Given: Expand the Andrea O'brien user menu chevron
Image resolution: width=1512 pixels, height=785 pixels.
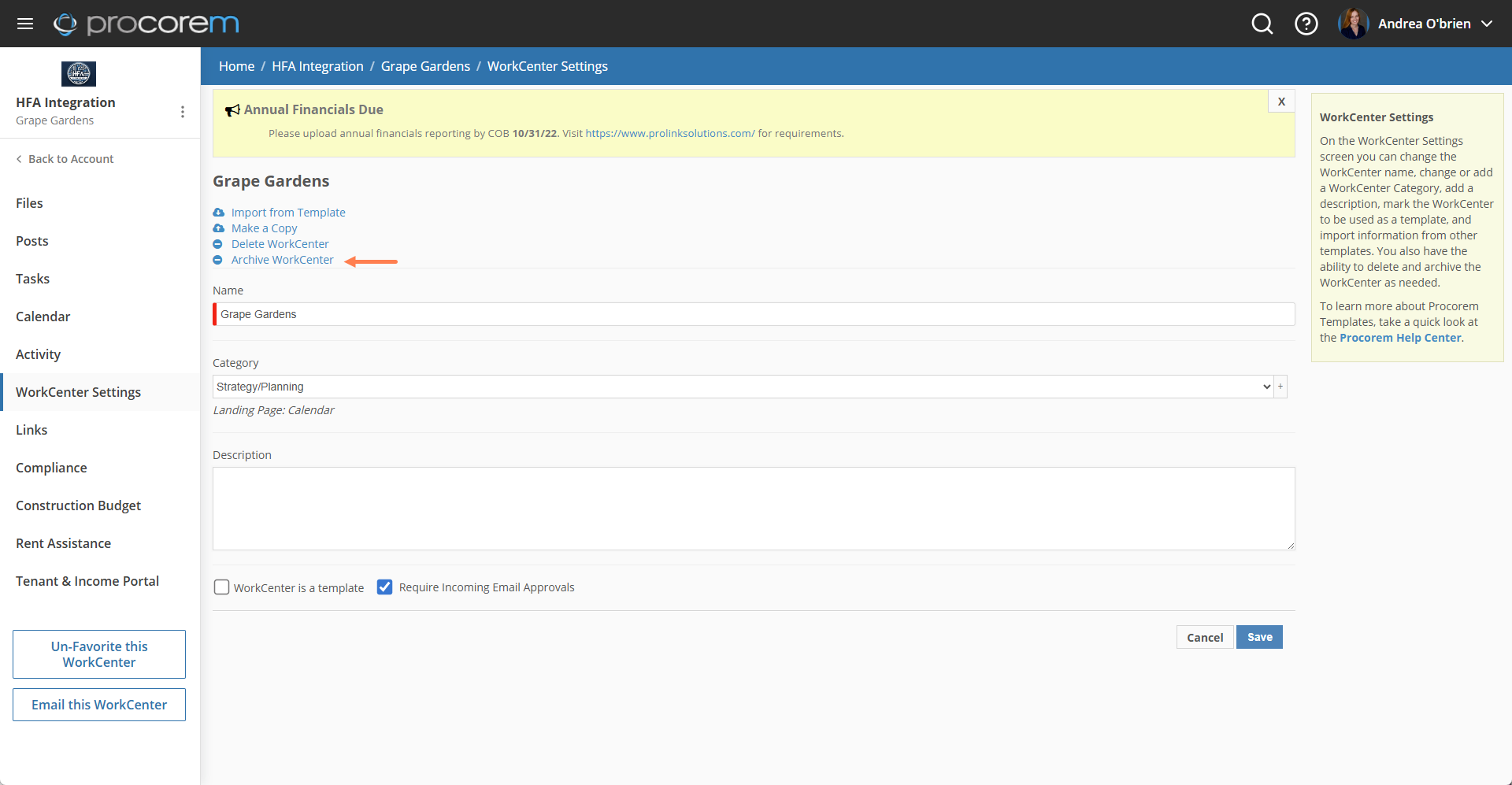Looking at the screenshot, I should point(1487,24).
